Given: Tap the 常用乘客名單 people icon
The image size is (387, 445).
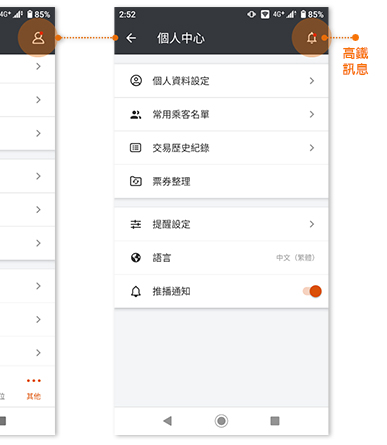Looking at the screenshot, I should 136,115.
